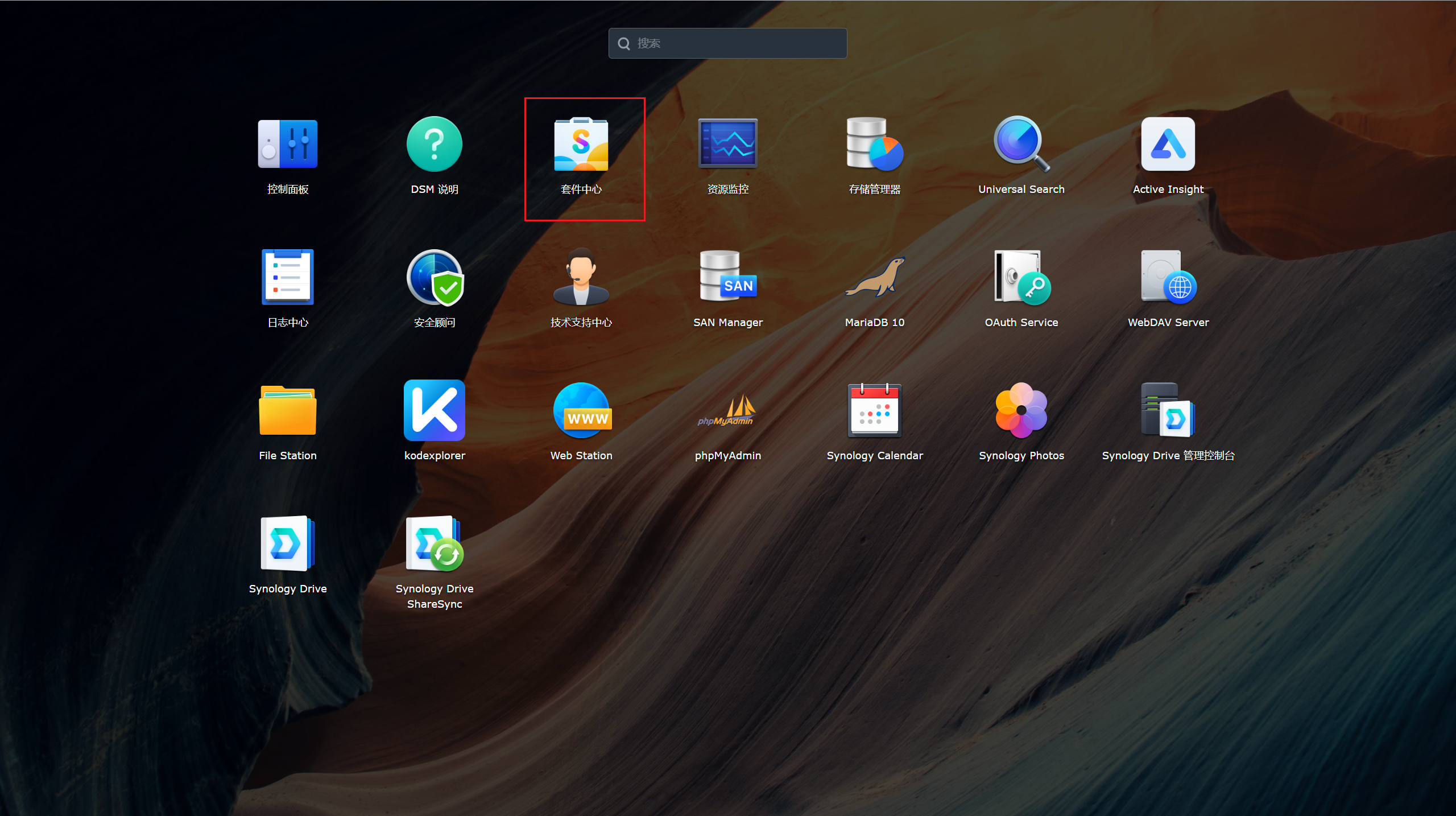This screenshot has height=816, width=1456.
Task: Open the Synology Calendar icon
Action: (x=875, y=410)
